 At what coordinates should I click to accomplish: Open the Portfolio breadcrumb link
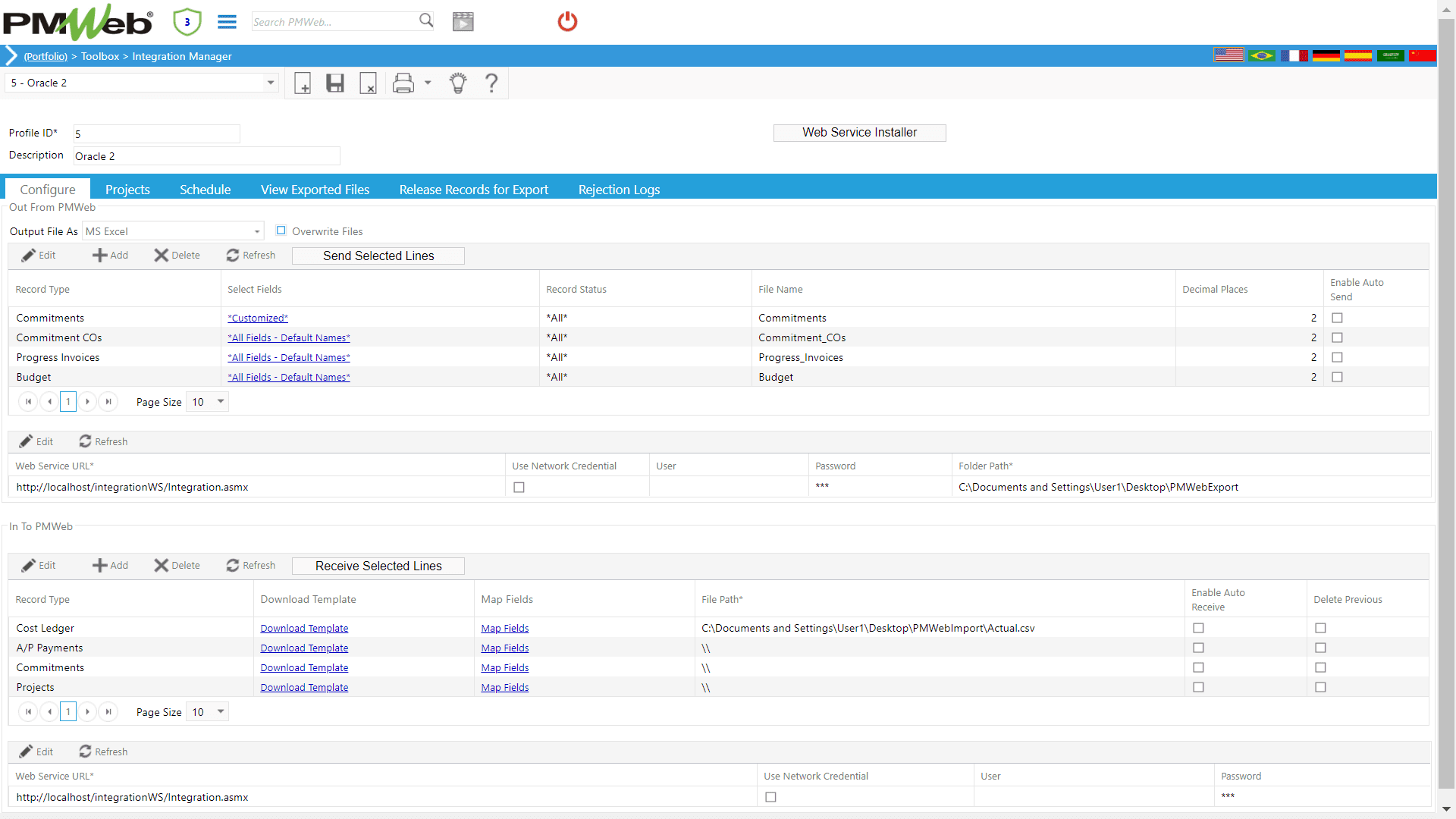(45, 57)
